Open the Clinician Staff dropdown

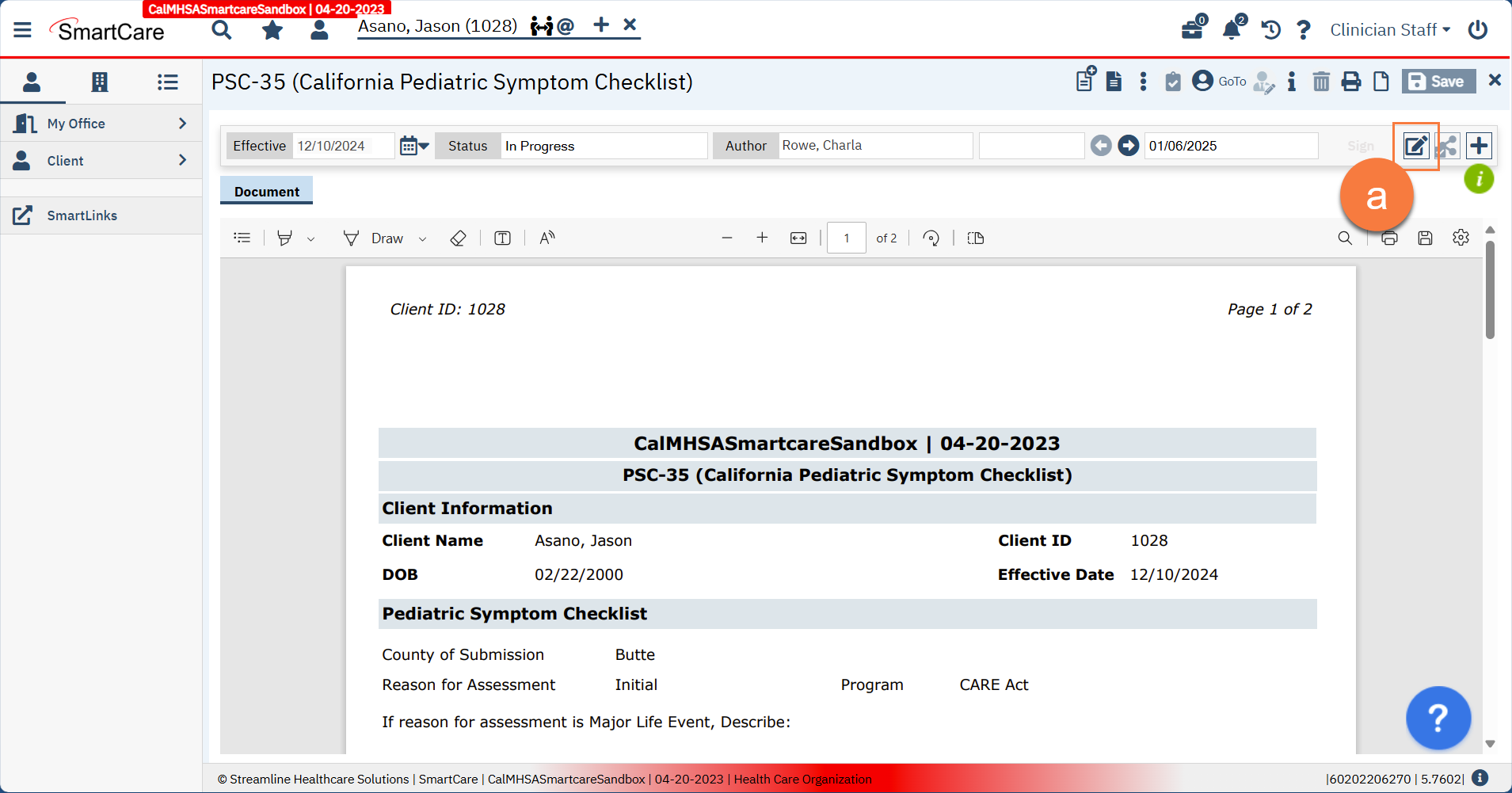[x=1389, y=30]
